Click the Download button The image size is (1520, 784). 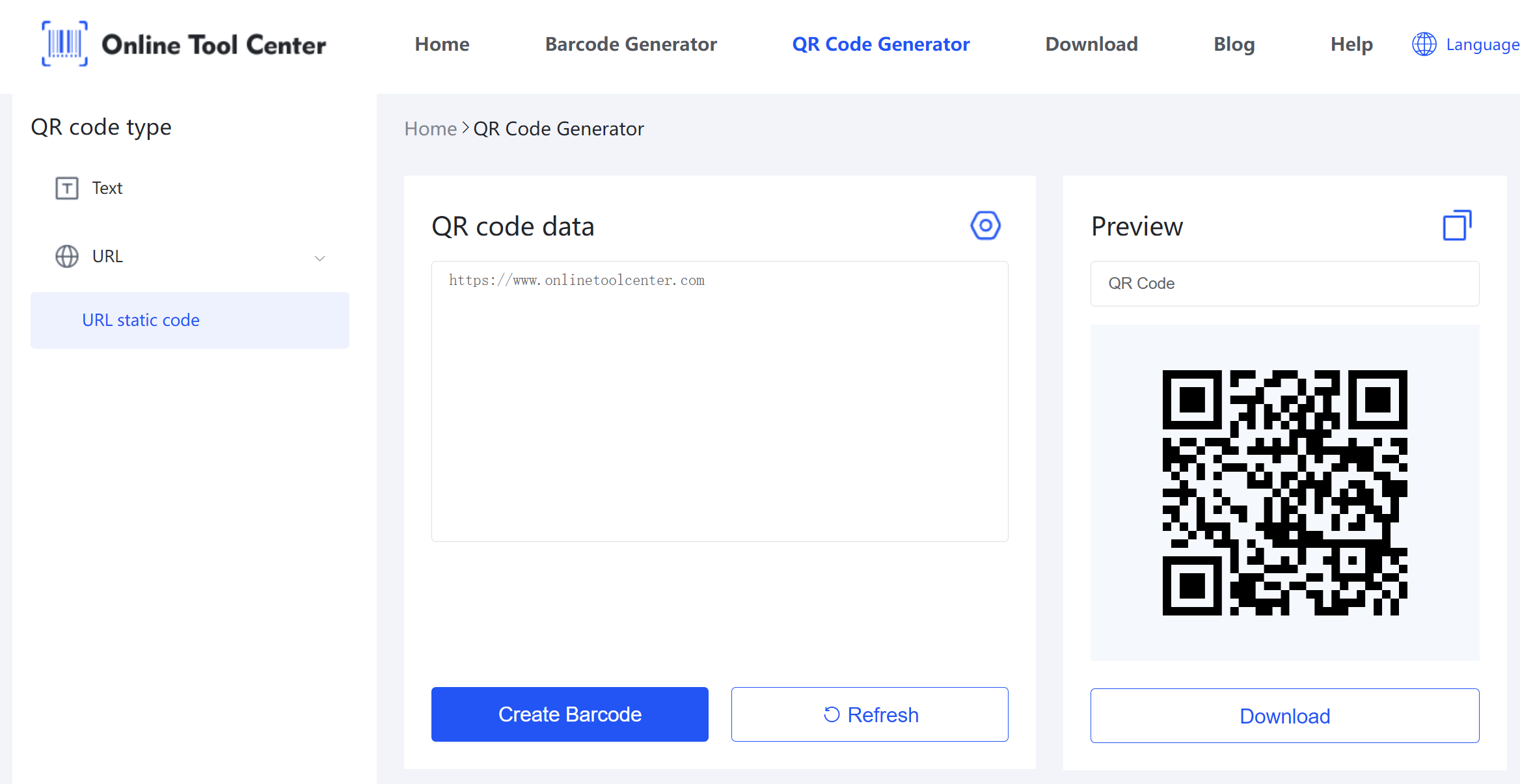pyautogui.click(x=1285, y=716)
